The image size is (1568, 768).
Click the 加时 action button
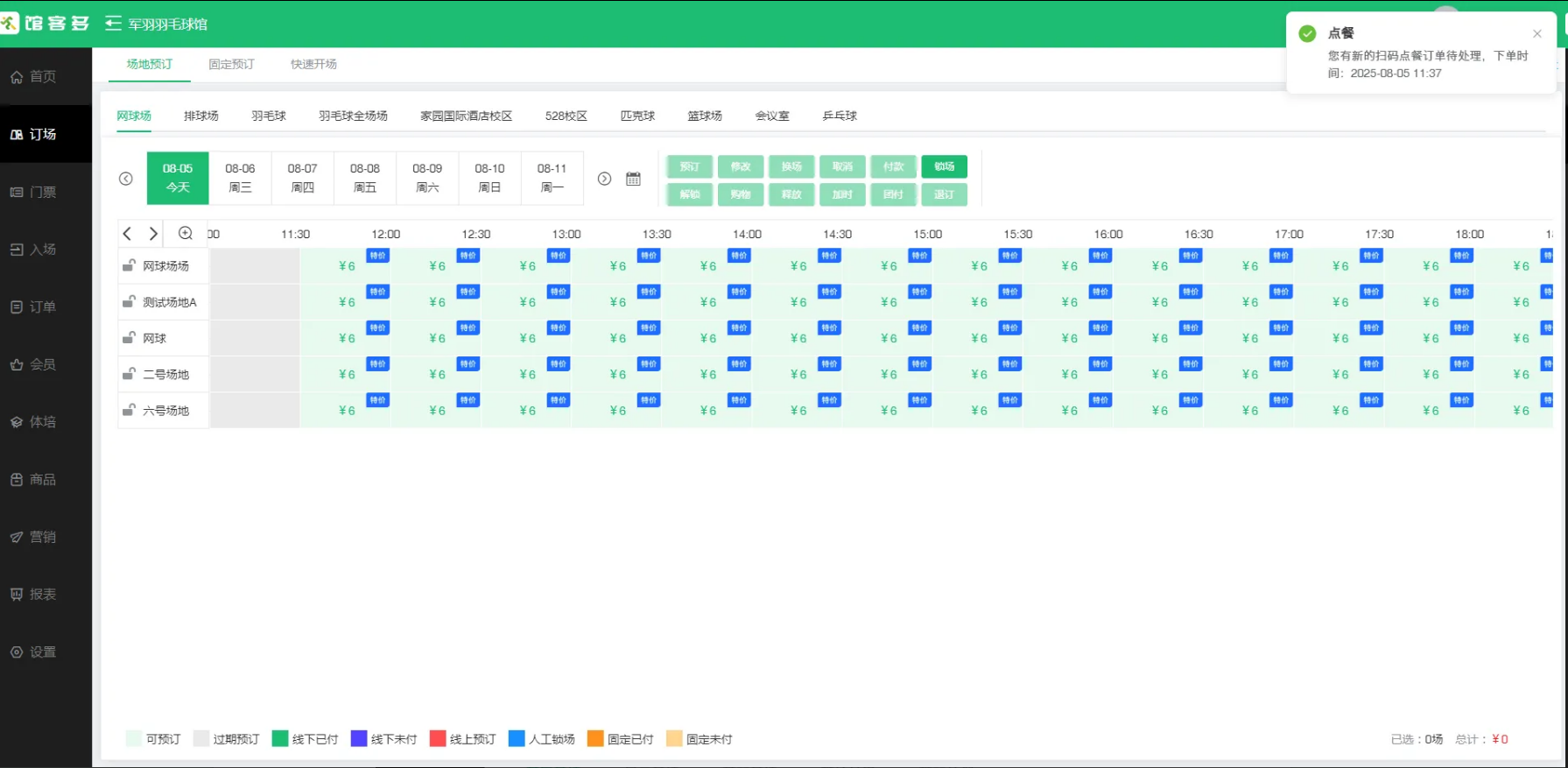tap(842, 194)
